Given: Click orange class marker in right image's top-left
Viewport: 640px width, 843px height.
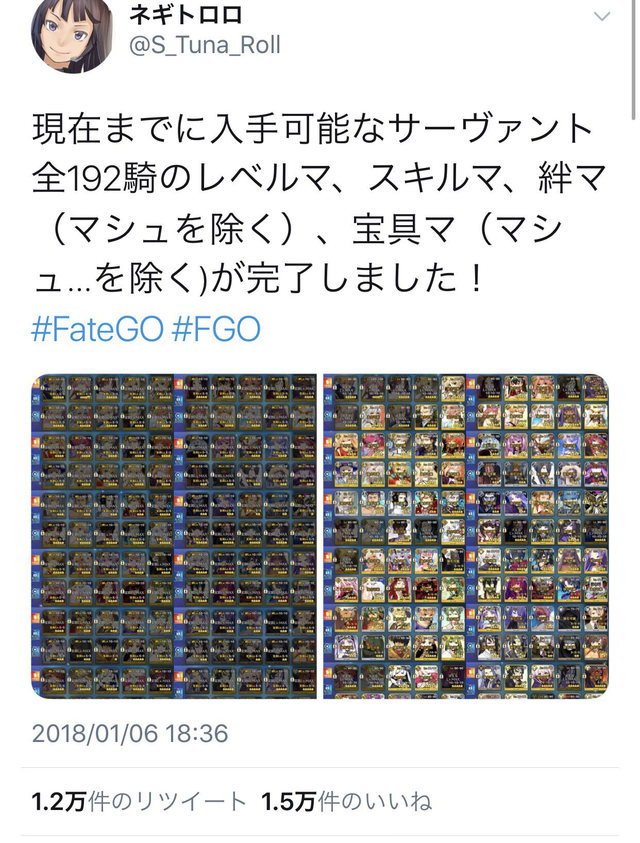Looking at the screenshot, I should point(328,383).
